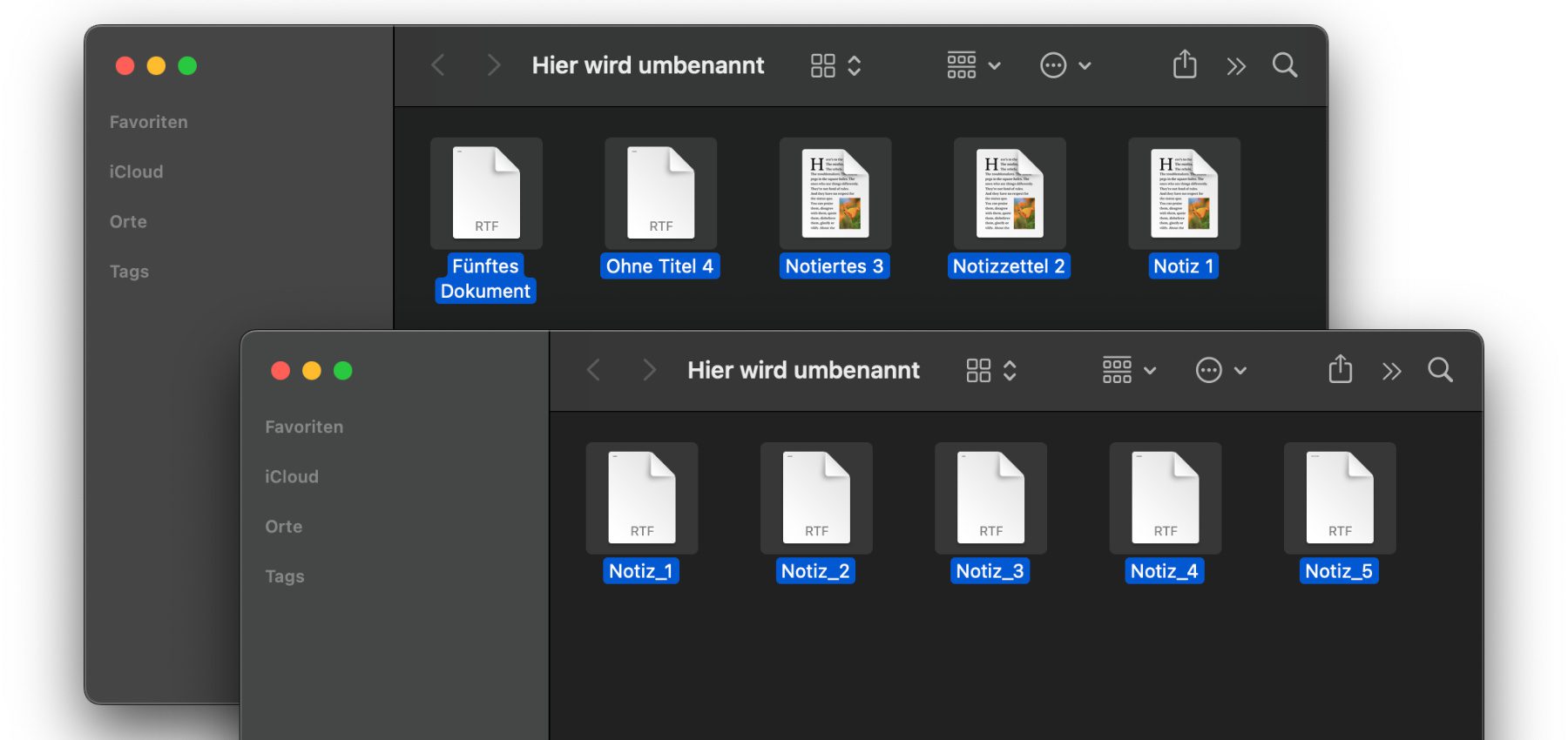This screenshot has width=1568, height=740.
Task: Open the search magnifier in the back window
Action: pyautogui.click(x=1285, y=65)
